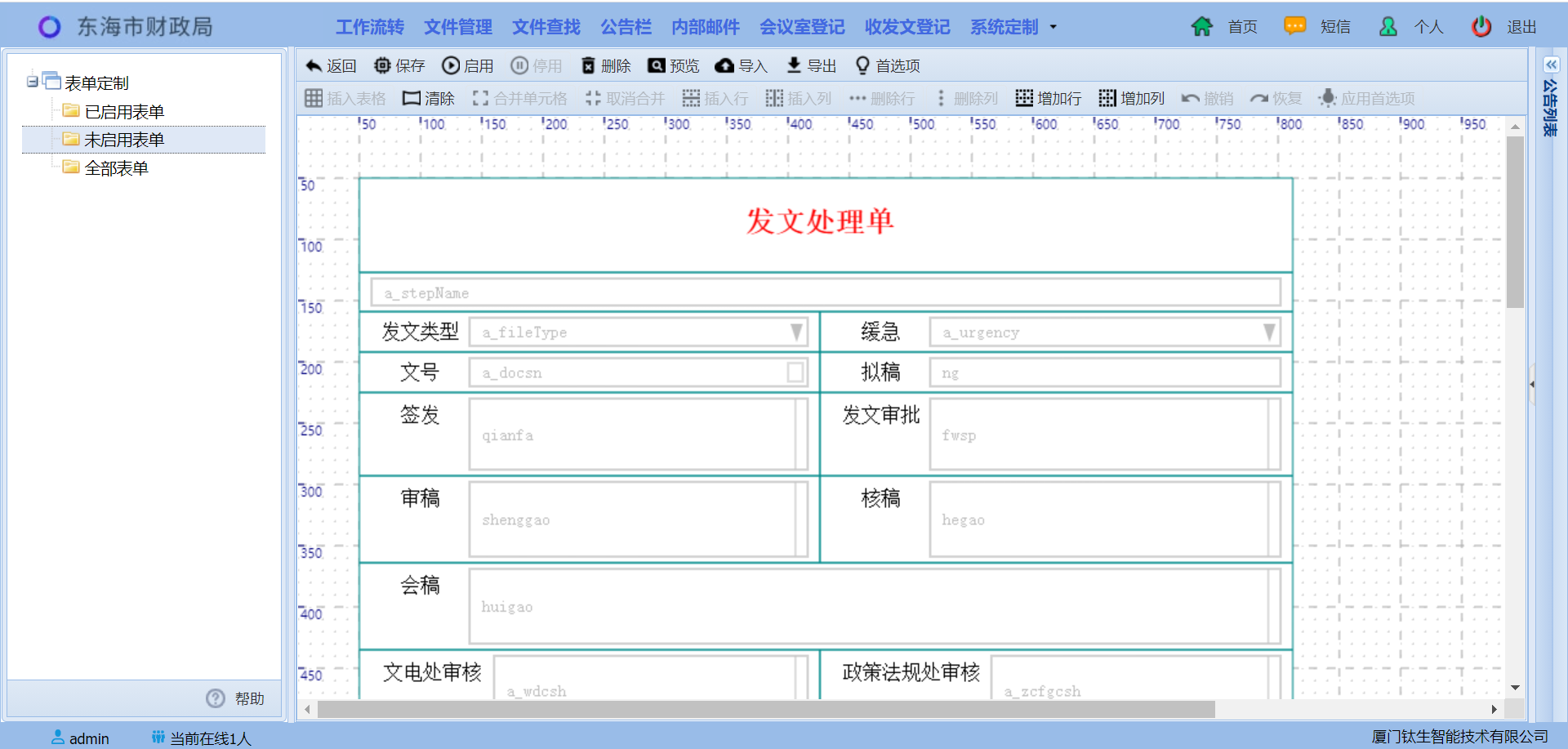Go to 首页 home
Image resolution: width=1568 pixels, height=749 pixels.
(x=1224, y=27)
